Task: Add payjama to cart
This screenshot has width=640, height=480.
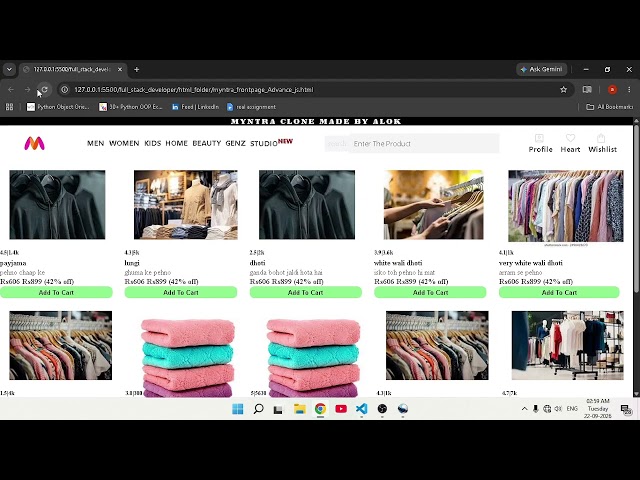Action: point(56,292)
